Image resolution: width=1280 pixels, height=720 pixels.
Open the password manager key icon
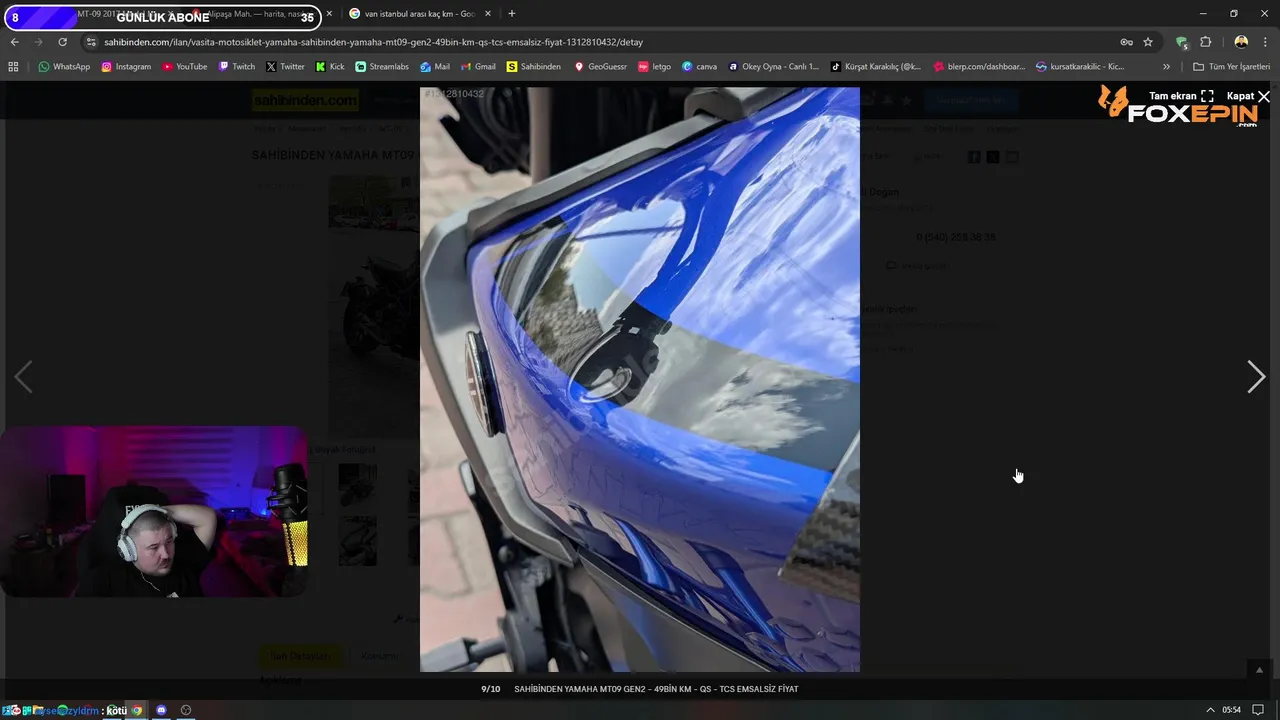pos(1126,42)
